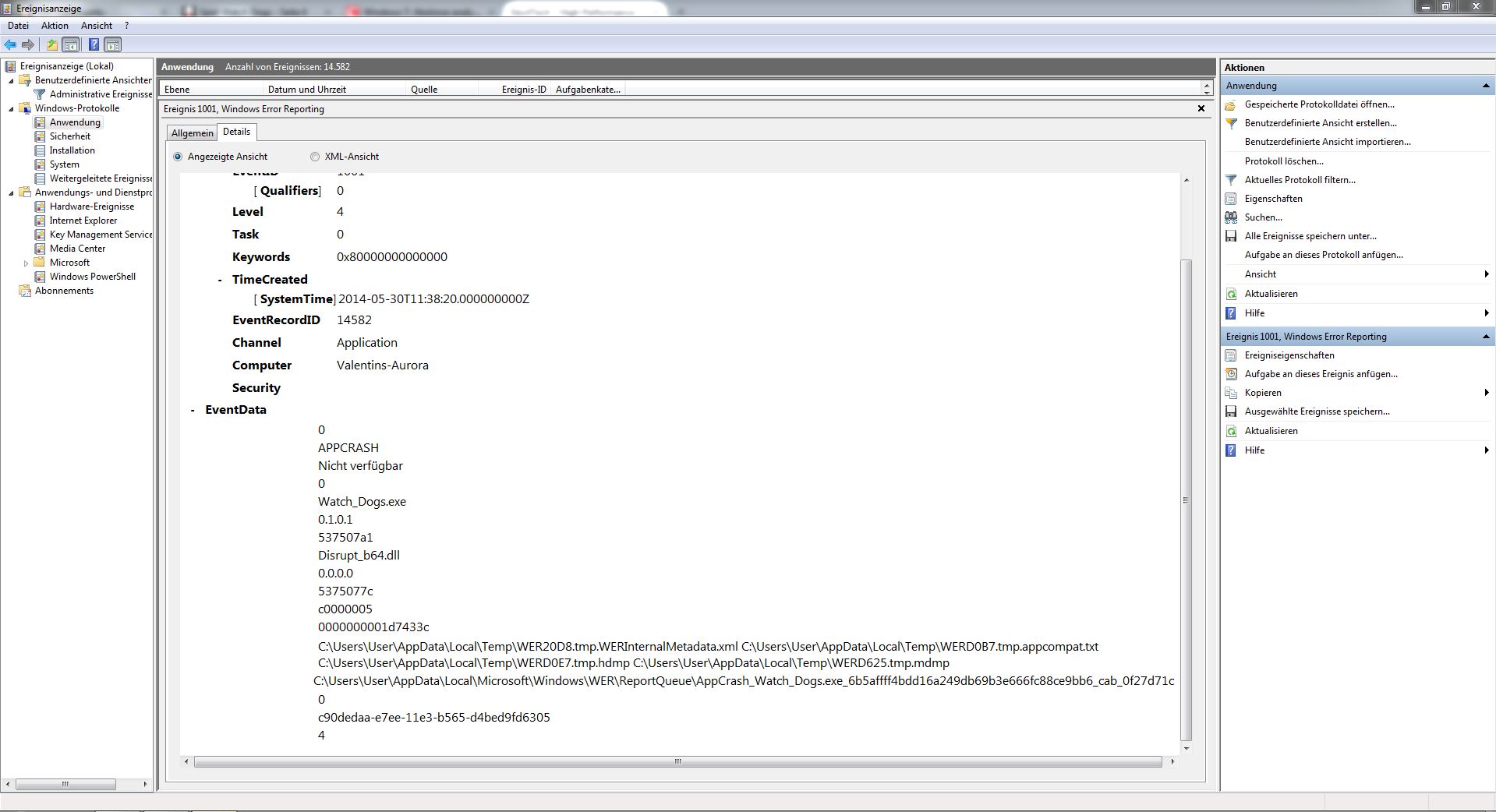
Task: Click Ereigniseigenschaften in the actions pane
Action: tap(1289, 355)
